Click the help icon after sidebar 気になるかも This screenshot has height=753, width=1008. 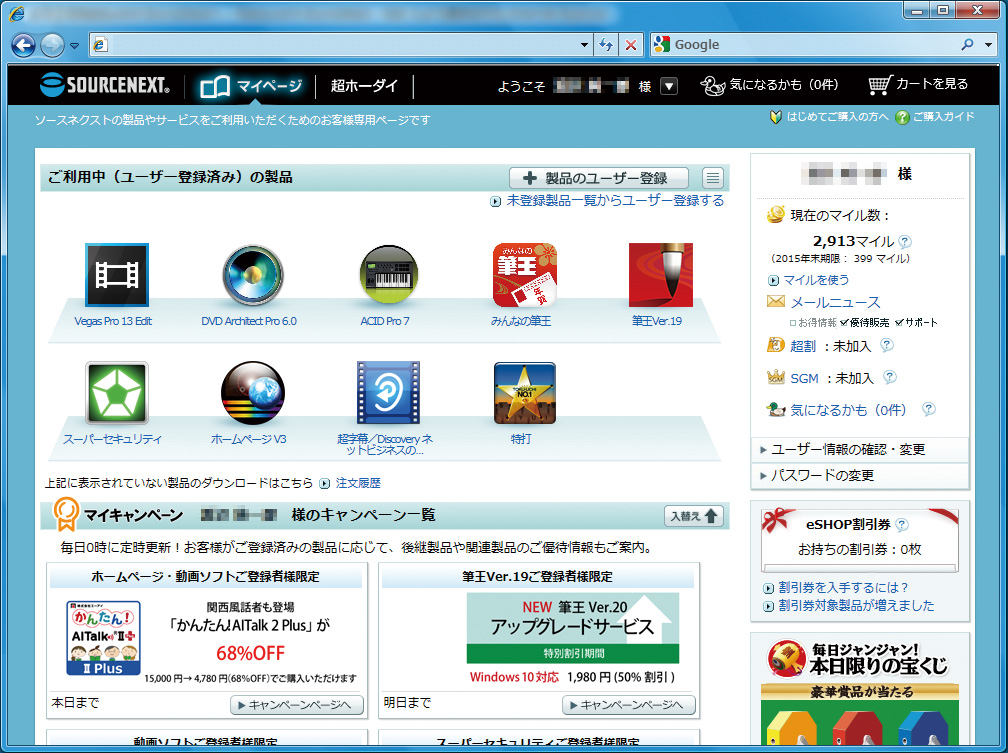pyautogui.click(x=929, y=409)
